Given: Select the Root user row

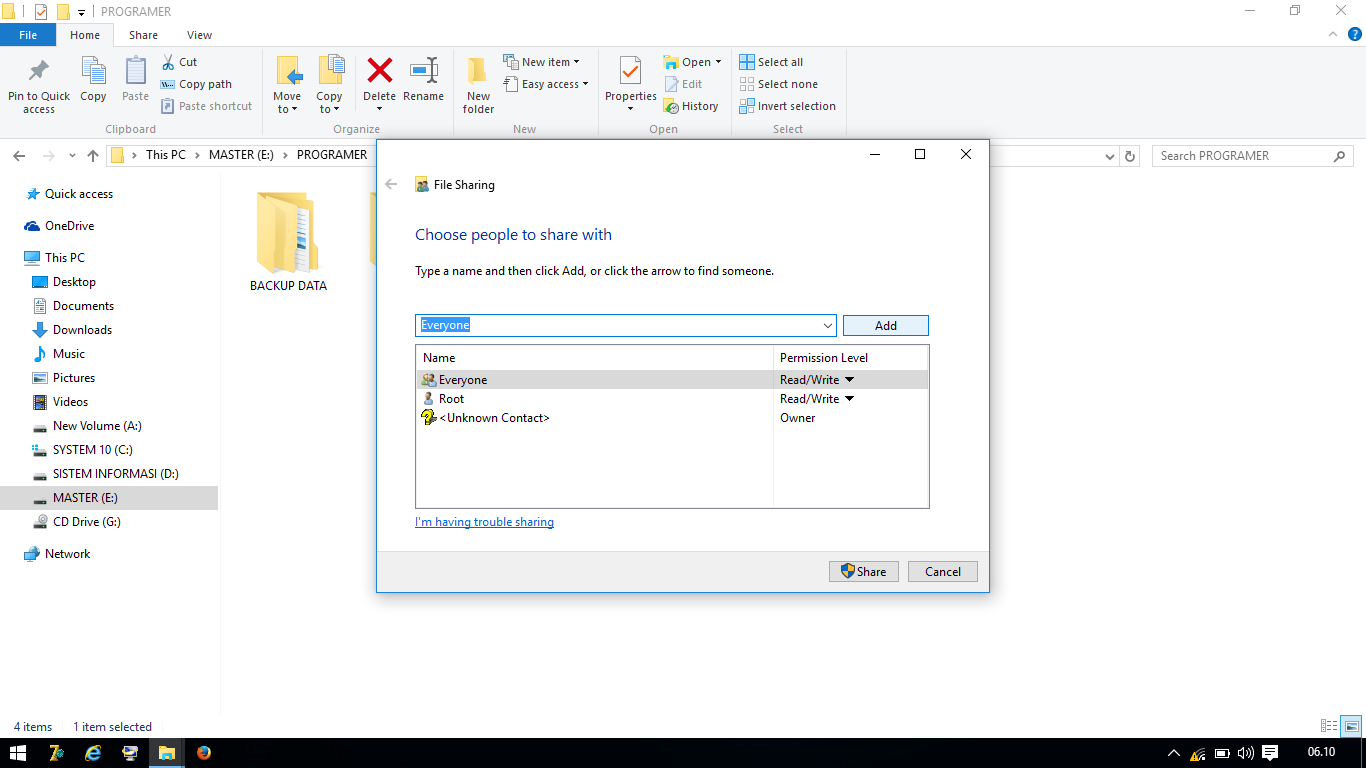Looking at the screenshot, I should tap(672, 399).
